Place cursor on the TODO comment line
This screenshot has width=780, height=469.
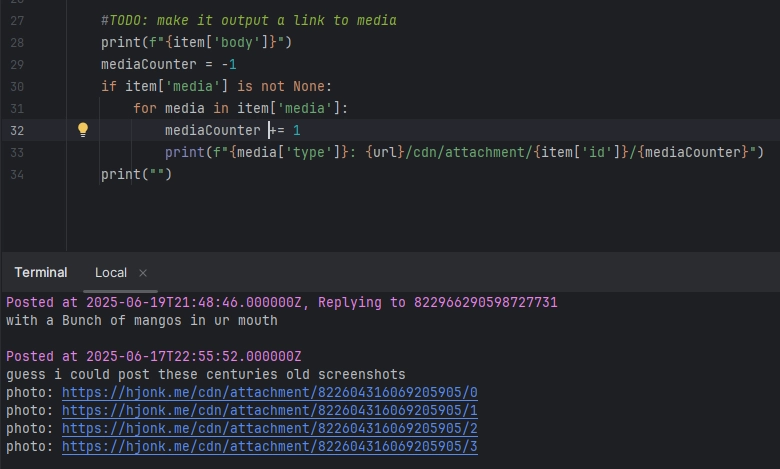249,20
